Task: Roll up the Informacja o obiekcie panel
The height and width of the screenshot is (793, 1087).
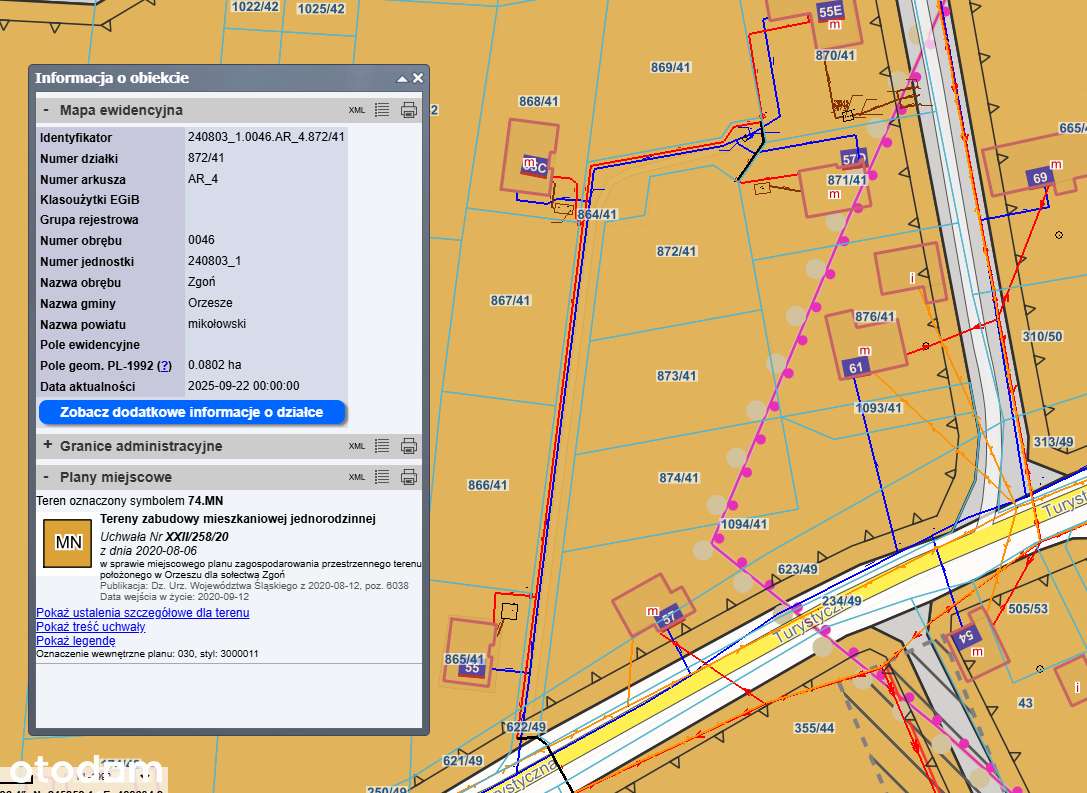Action: pos(402,78)
